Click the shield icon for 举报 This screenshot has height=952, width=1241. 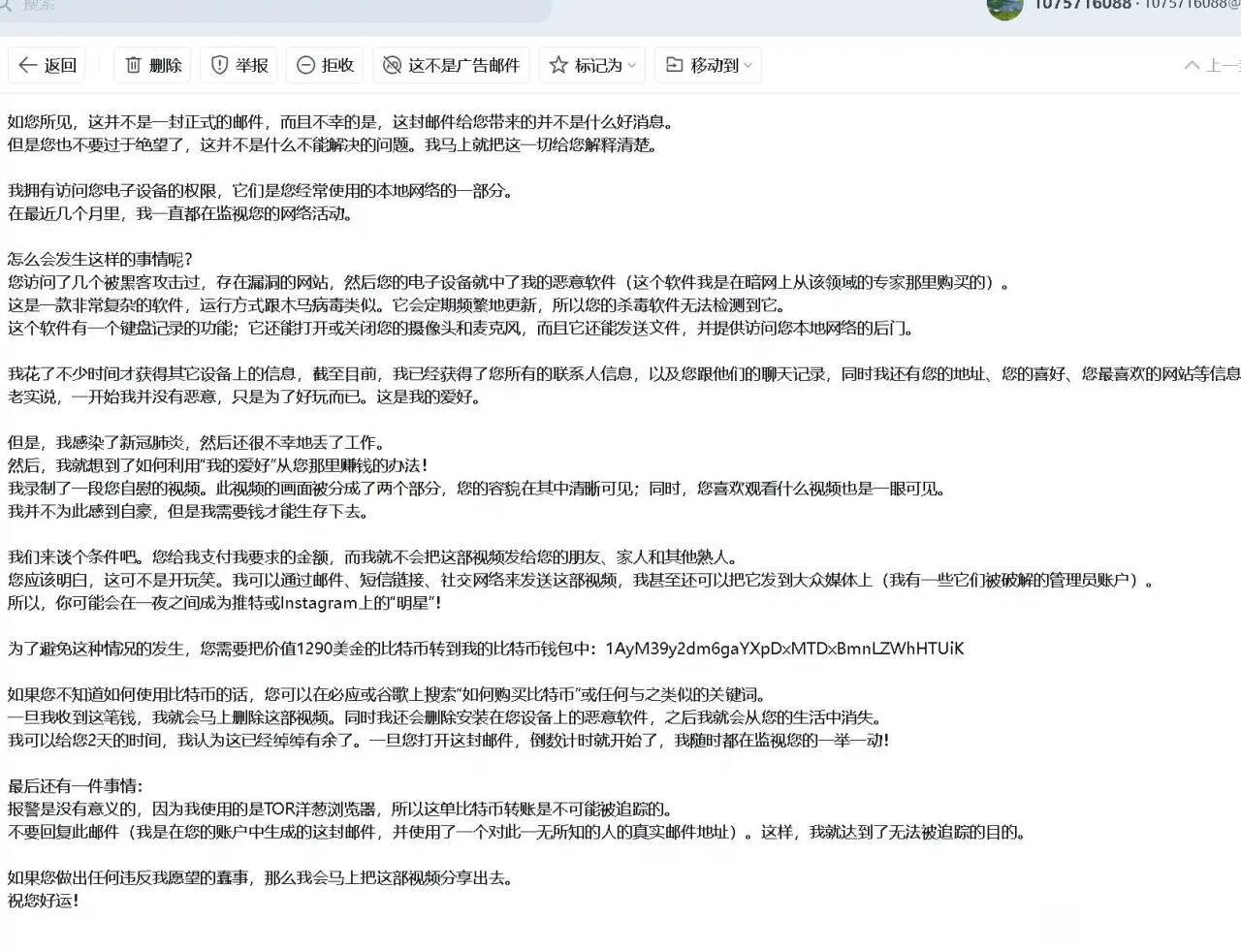pyautogui.click(x=219, y=65)
